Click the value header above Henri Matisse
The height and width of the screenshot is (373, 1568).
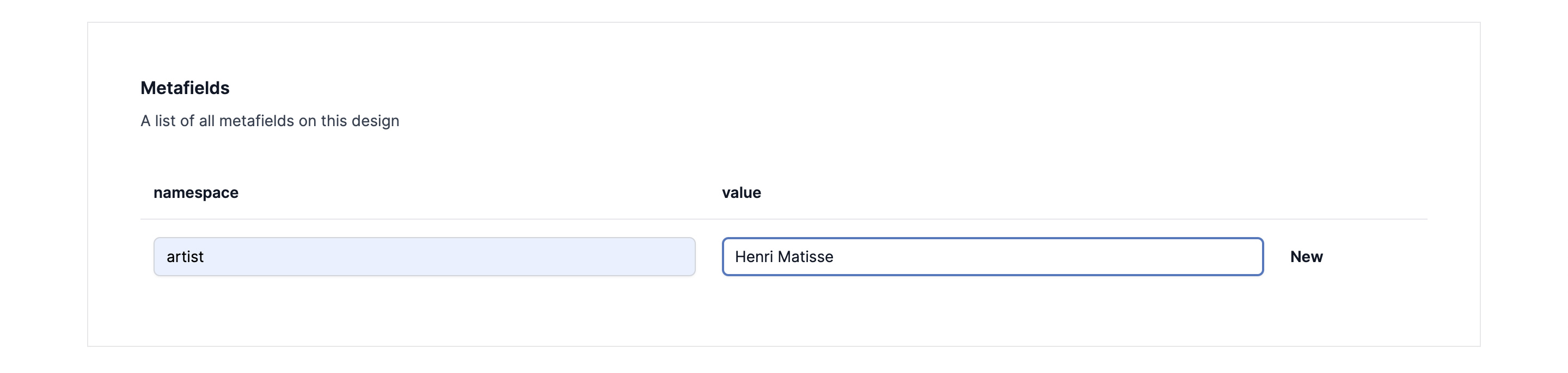[x=742, y=192]
